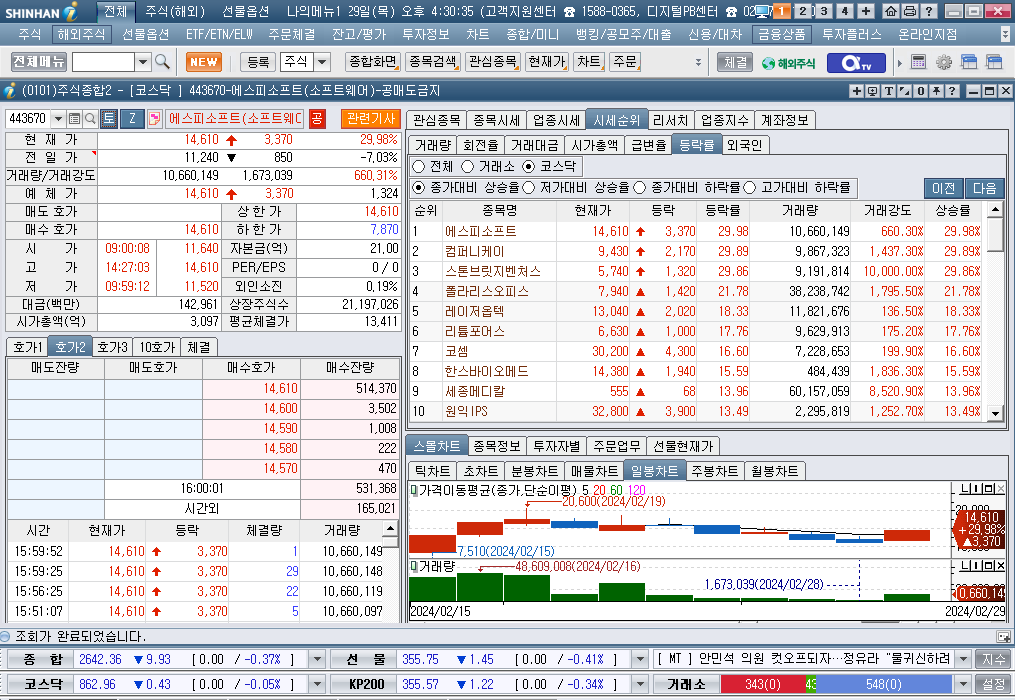The image size is (1015, 700).
Task: Click the 등록 button in toolbar
Action: (258, 62)
